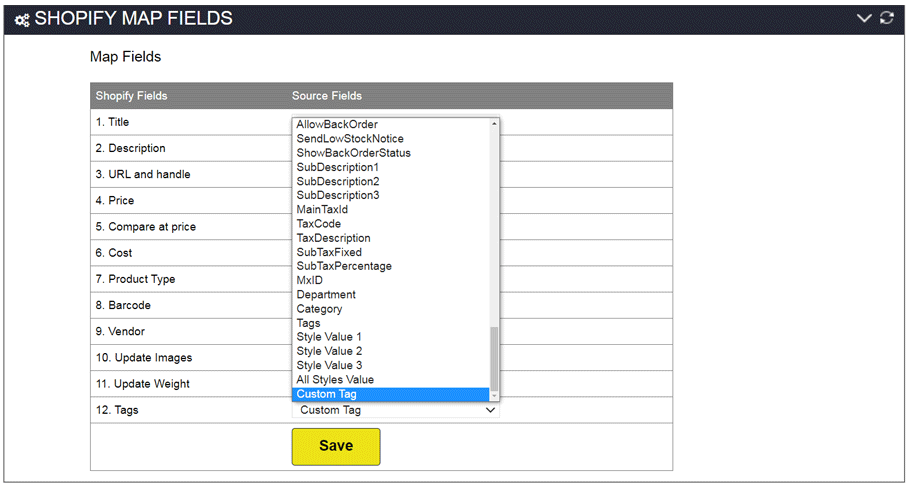Click the '1. Title' row label
Screen dimensions: 910x486
[113, 122]
